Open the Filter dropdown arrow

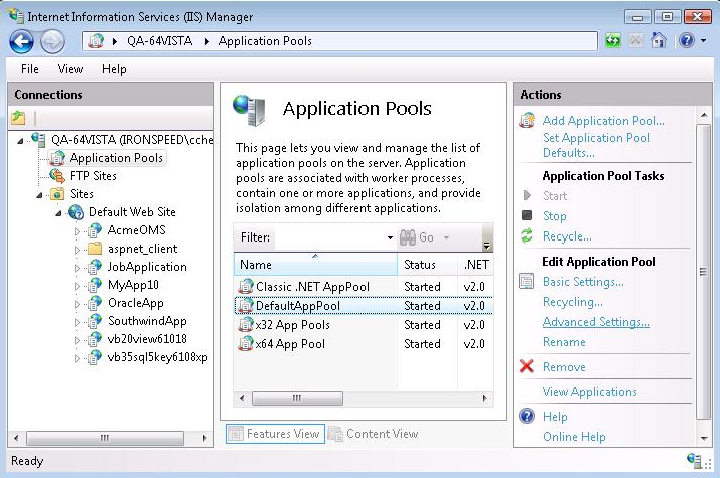[x=389, y=238]
